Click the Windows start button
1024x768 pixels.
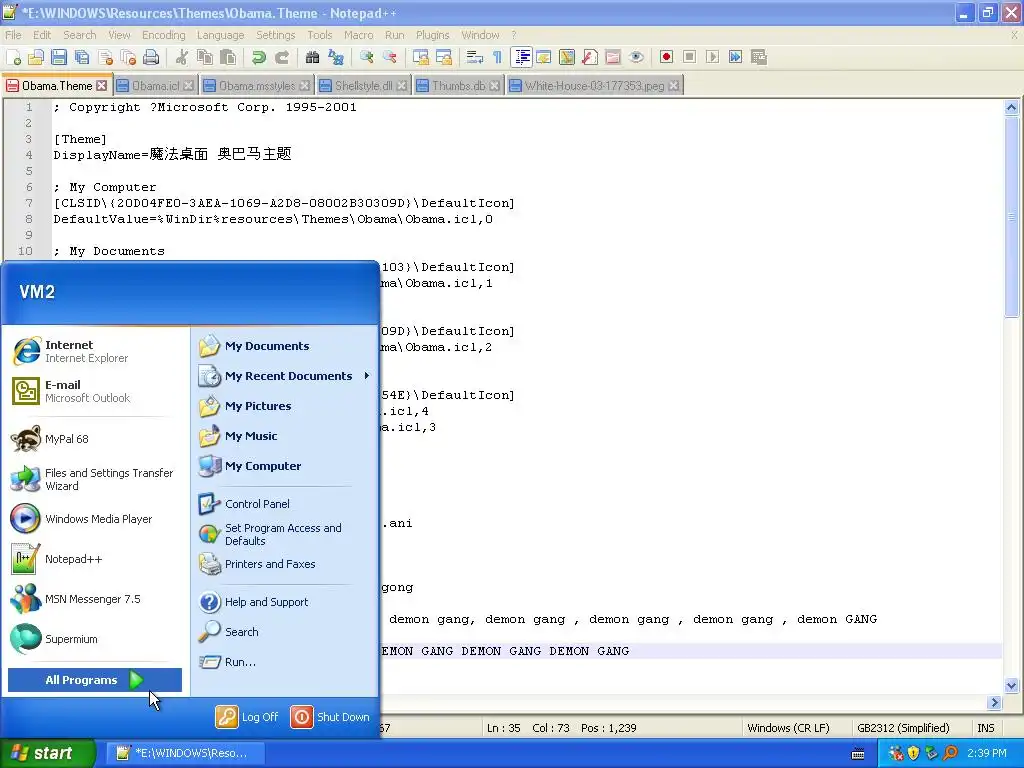(x=48, y=753)
